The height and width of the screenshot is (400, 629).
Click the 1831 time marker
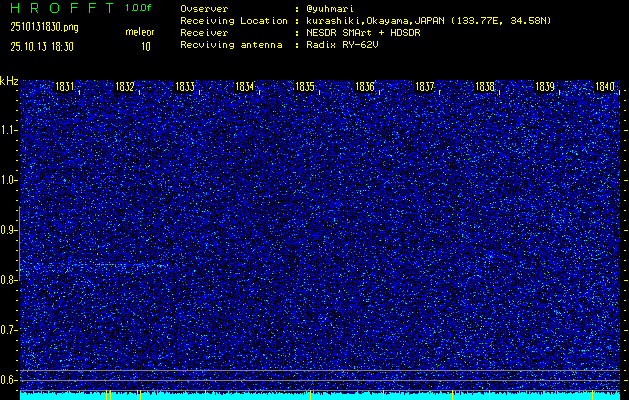tap(65, 87)
